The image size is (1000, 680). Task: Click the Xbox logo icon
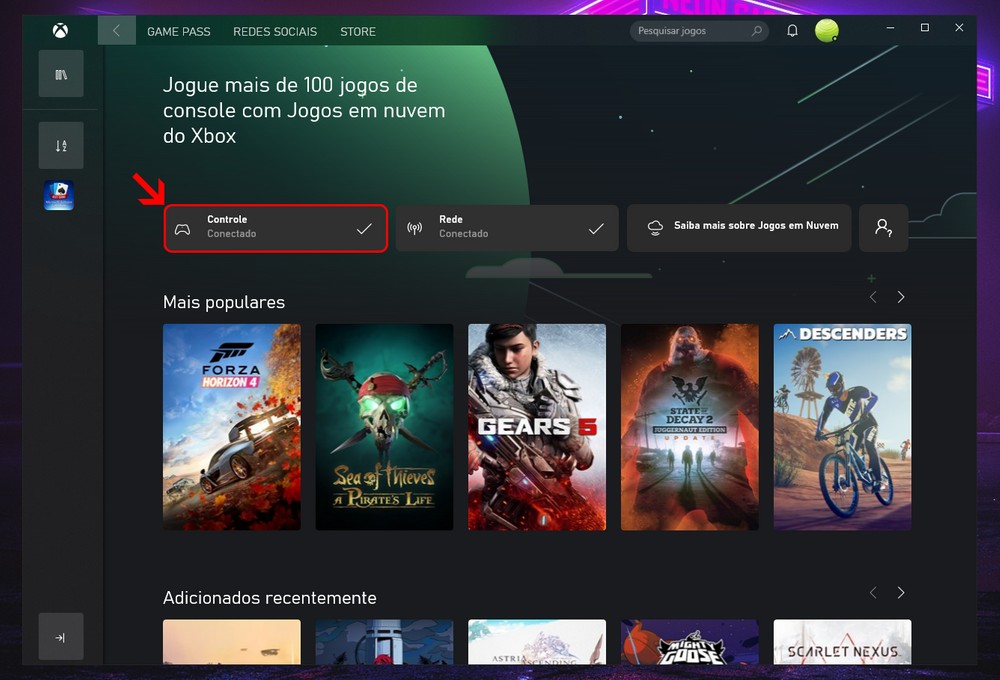[x=61, y=30]
